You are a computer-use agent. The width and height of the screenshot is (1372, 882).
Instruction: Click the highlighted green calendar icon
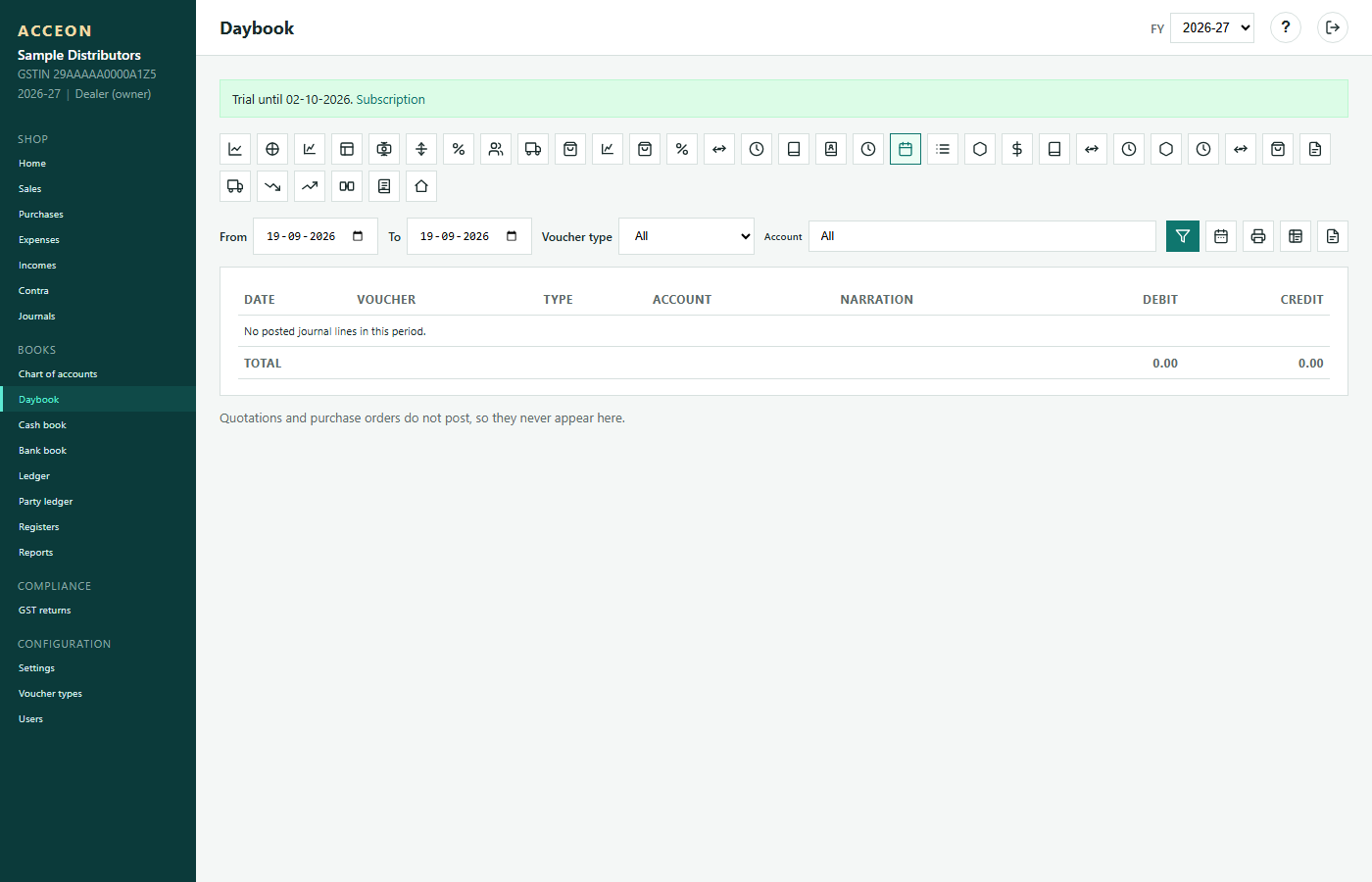pos(906,149)
